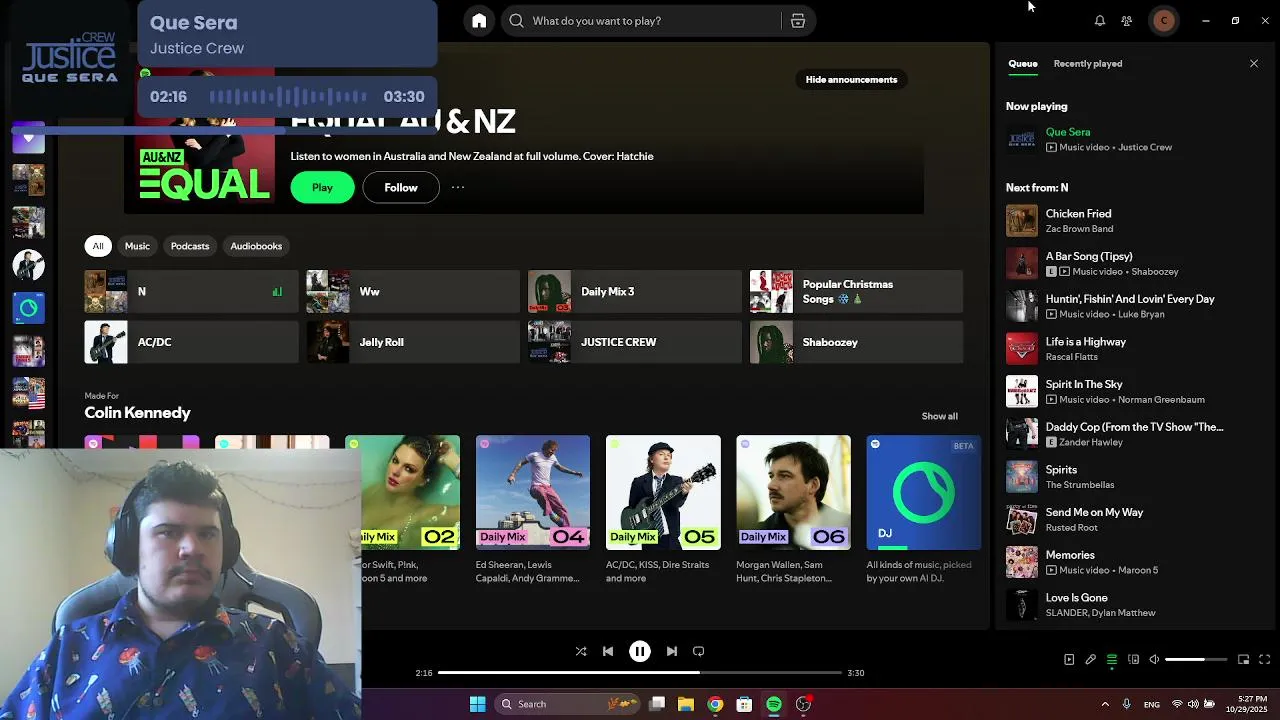Viewport: 1280px width, 720px height.
Task: Seek on the song progress bar
Action: [640, 673]
